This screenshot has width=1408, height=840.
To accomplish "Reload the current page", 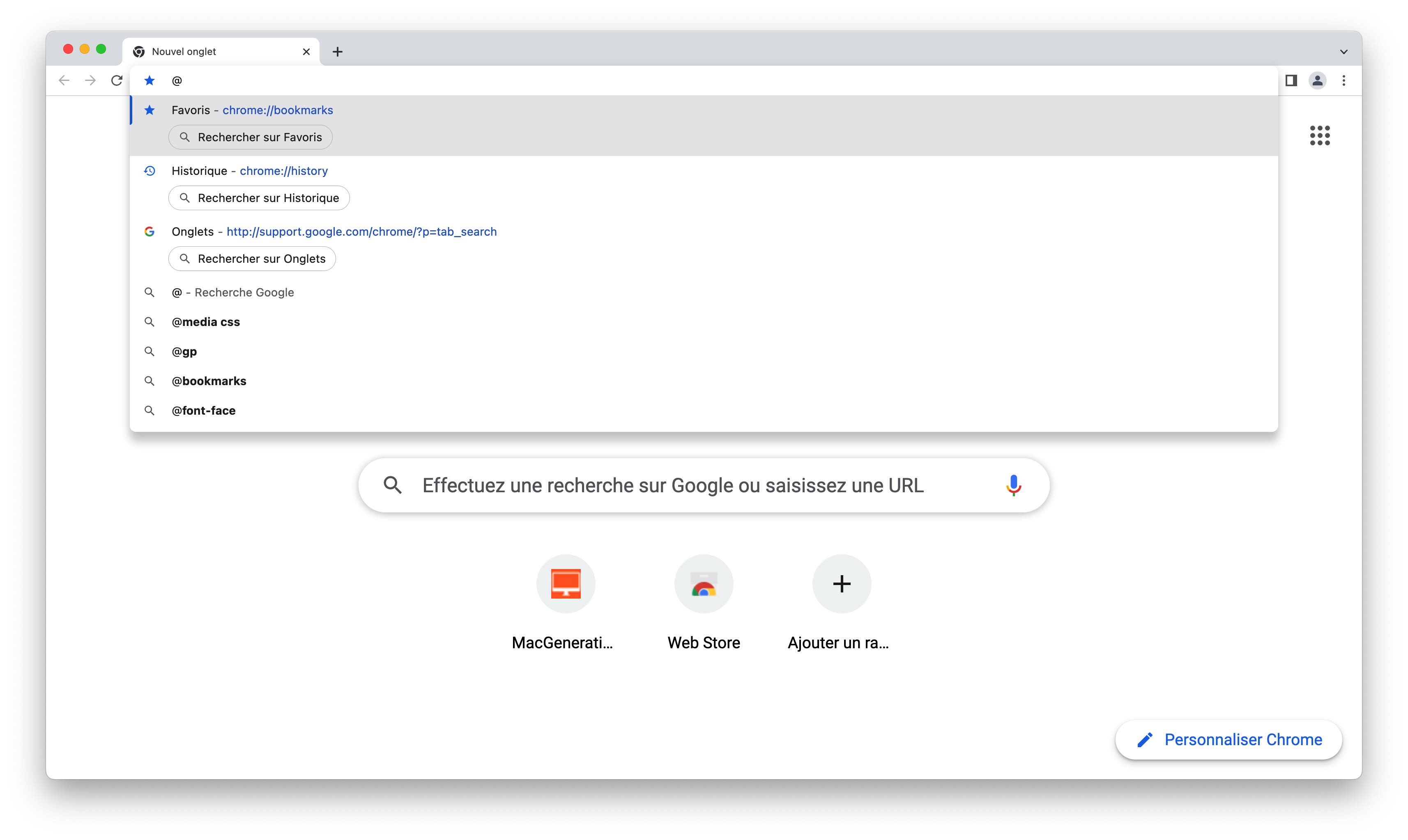I will click(x=117, y=80).
